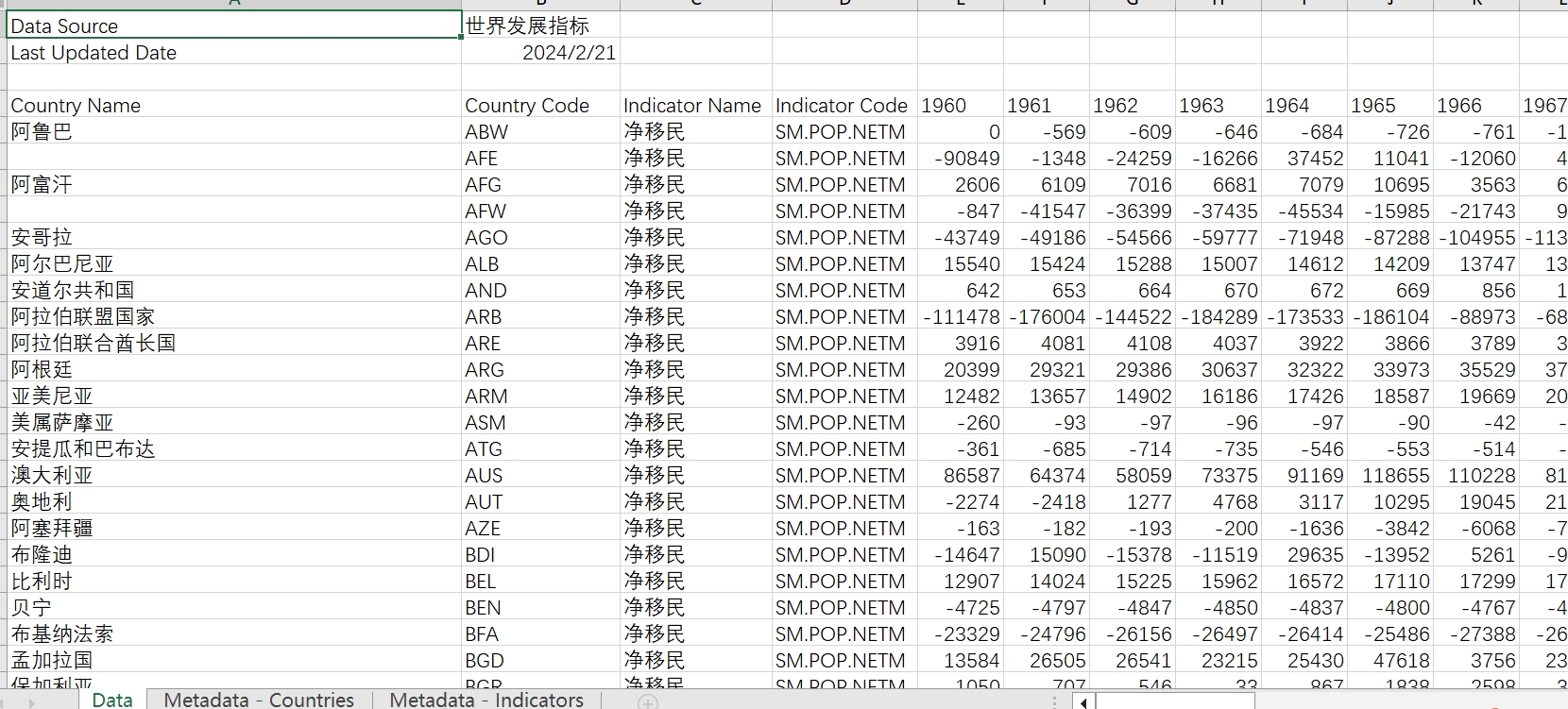Select the value 47618 in the BGD row

[x=1390, y=660]
